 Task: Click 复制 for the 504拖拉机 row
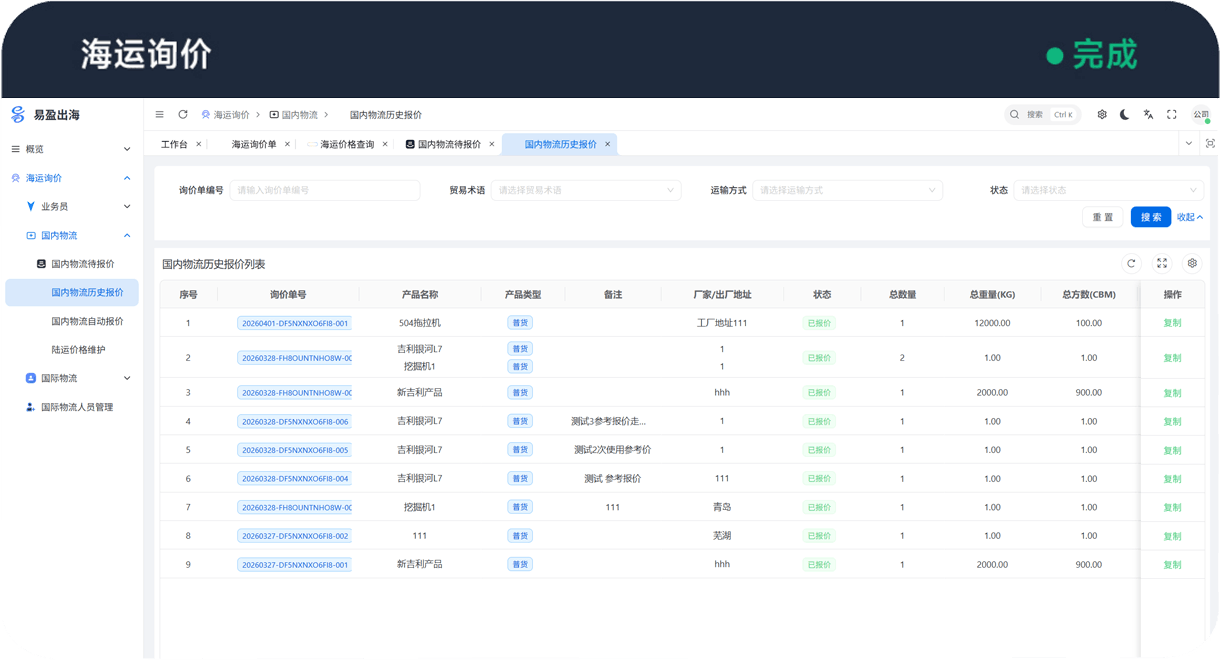[1172, 323]
